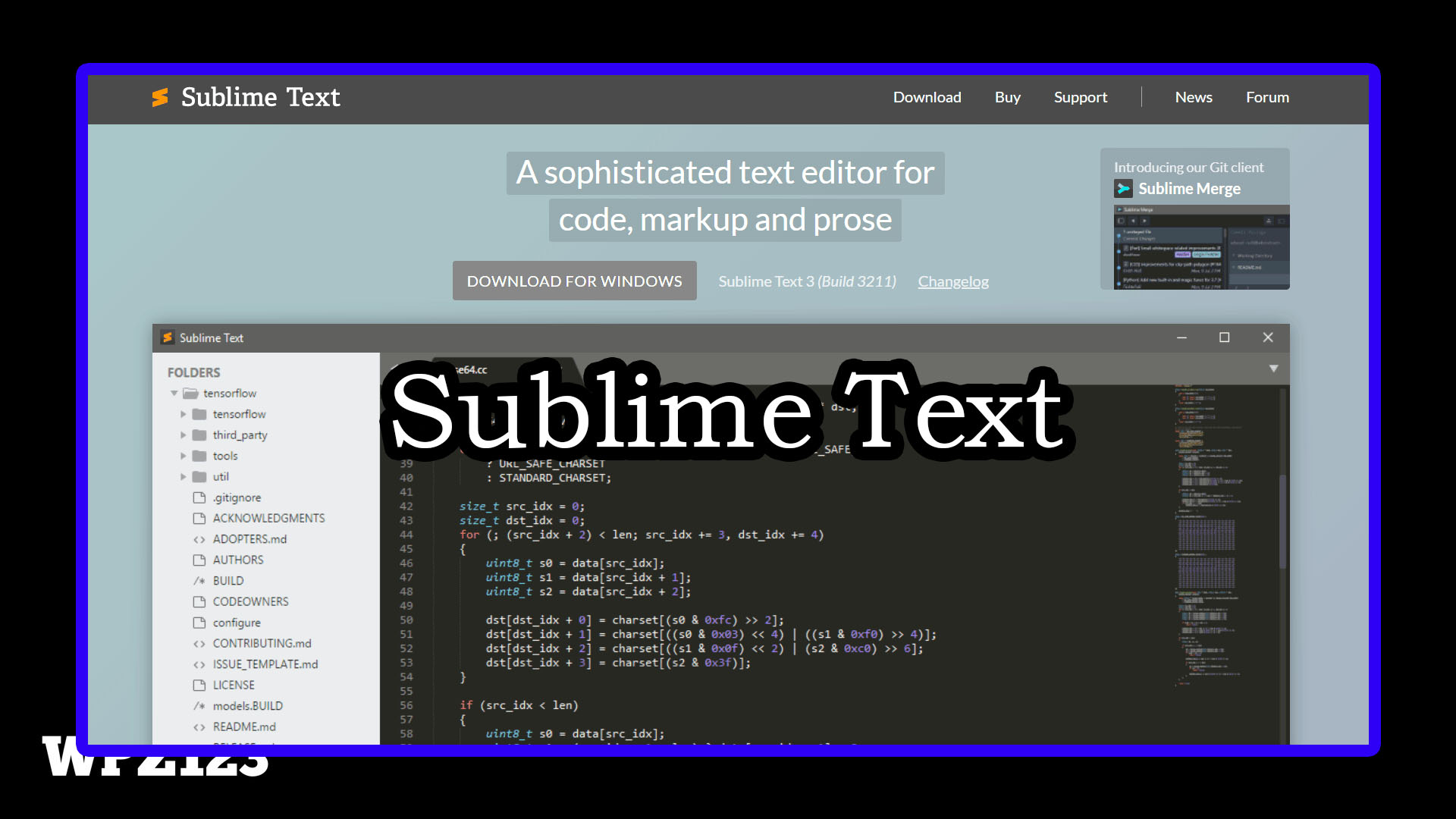The image size is (1456, 819).
Task: Open the Download nav link
Action: point(927,97)
